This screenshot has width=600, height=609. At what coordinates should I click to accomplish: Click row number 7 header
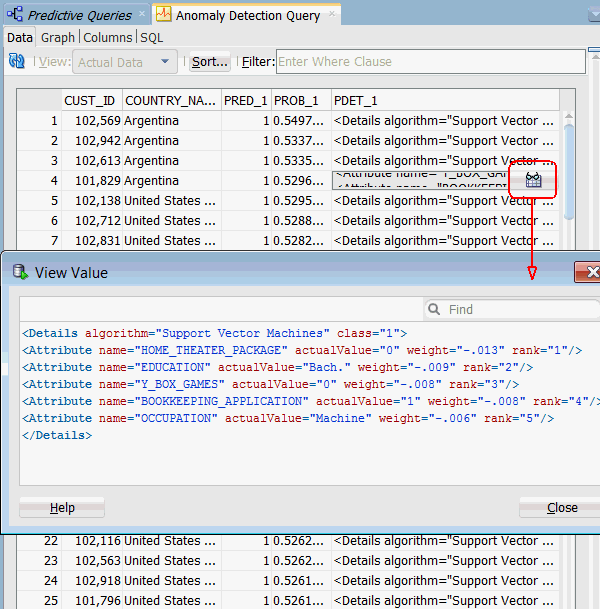40,241
